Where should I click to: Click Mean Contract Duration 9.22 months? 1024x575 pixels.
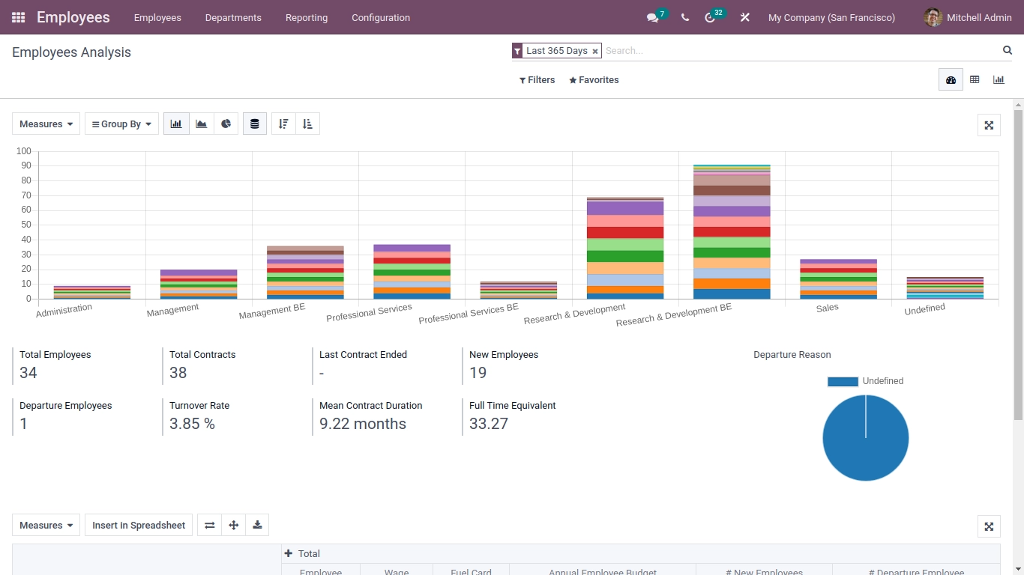pos(362,423)
